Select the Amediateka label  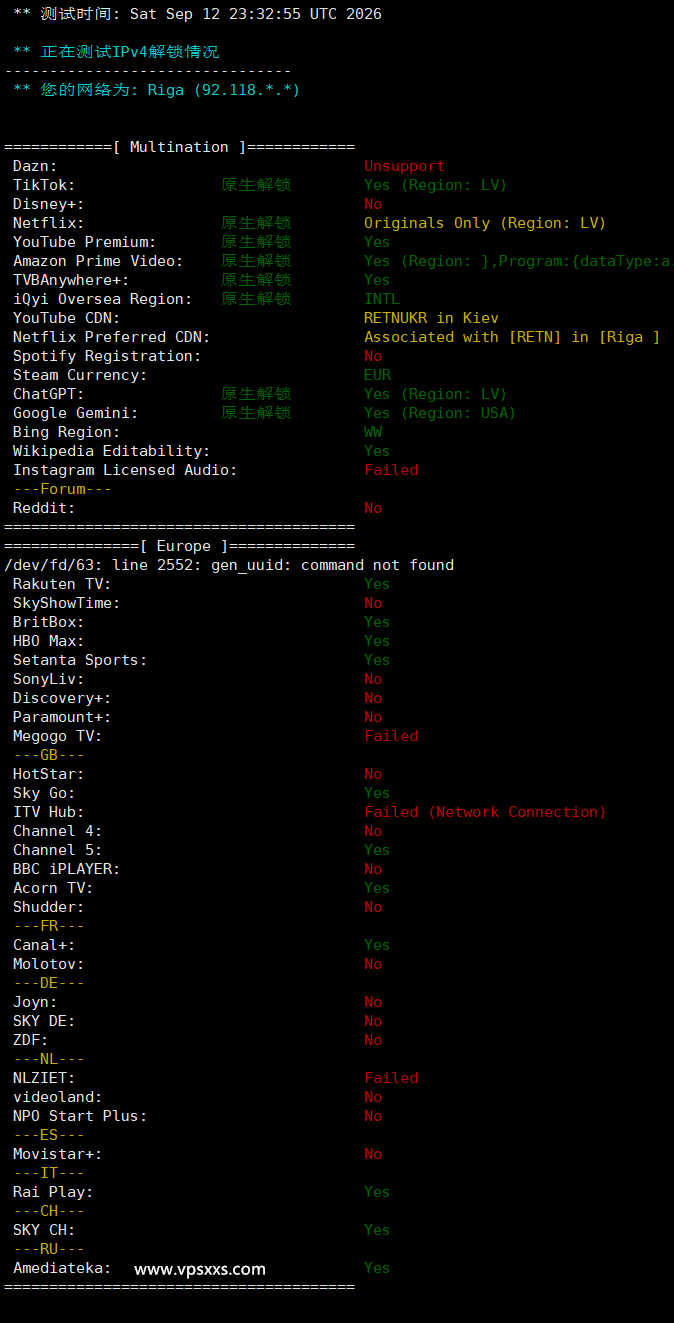pos(62,1268)
